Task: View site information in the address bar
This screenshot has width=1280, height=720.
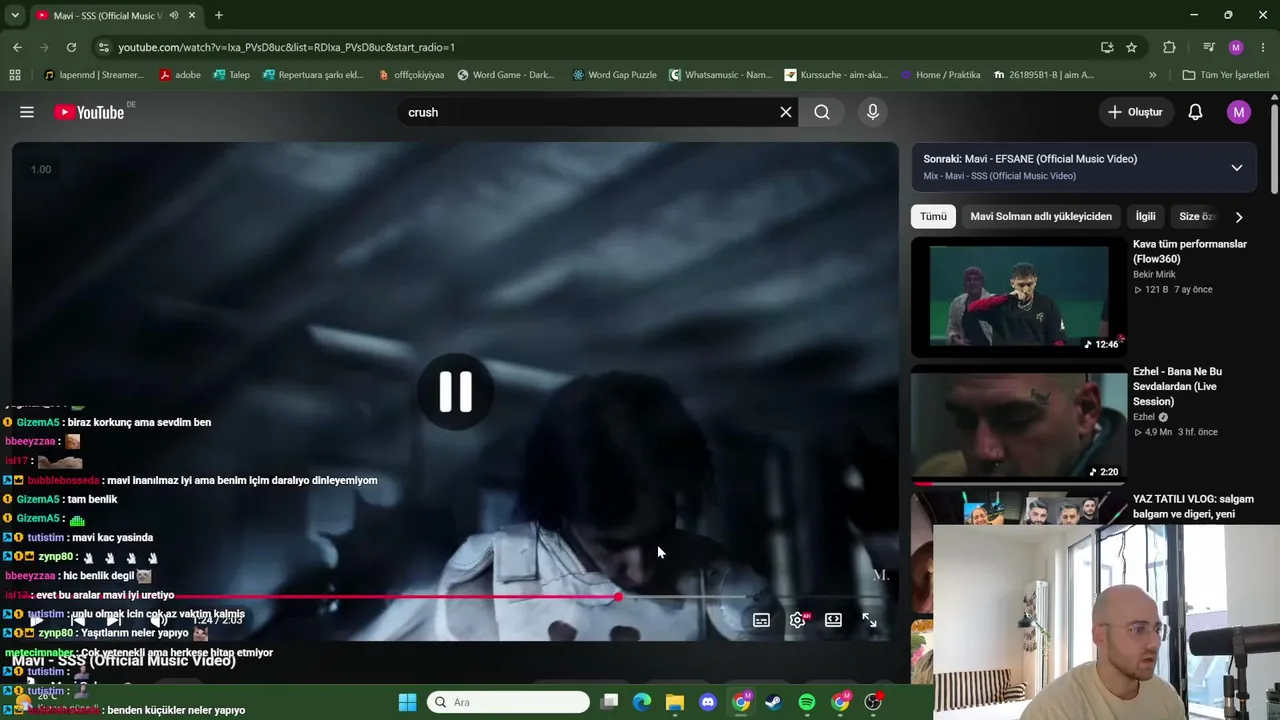Action: 103,47
